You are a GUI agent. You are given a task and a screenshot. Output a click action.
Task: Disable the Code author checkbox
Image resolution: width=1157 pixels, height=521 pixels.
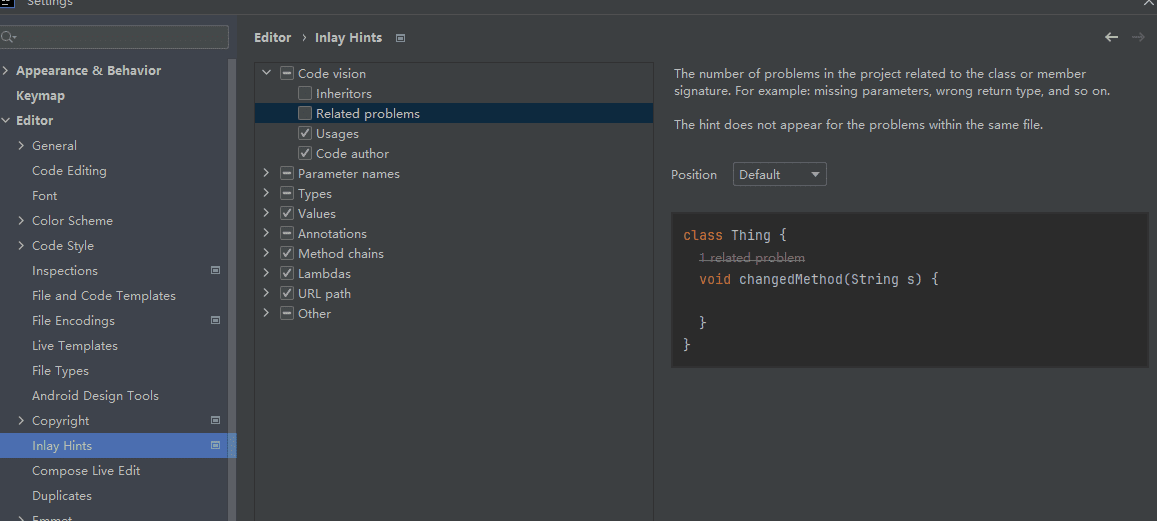click(x=305, y=153)
